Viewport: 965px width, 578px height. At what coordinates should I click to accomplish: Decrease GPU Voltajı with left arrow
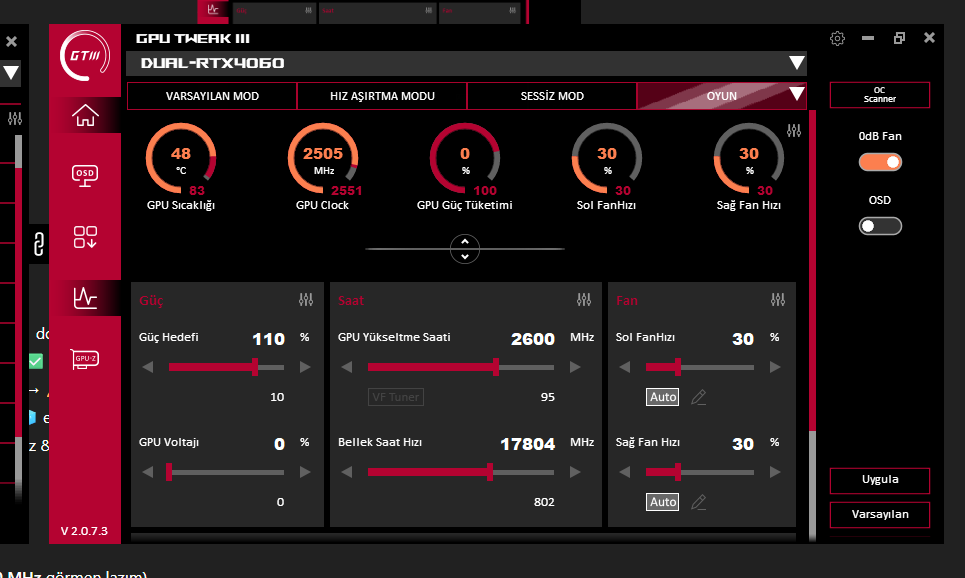click(x=148, y=472)
